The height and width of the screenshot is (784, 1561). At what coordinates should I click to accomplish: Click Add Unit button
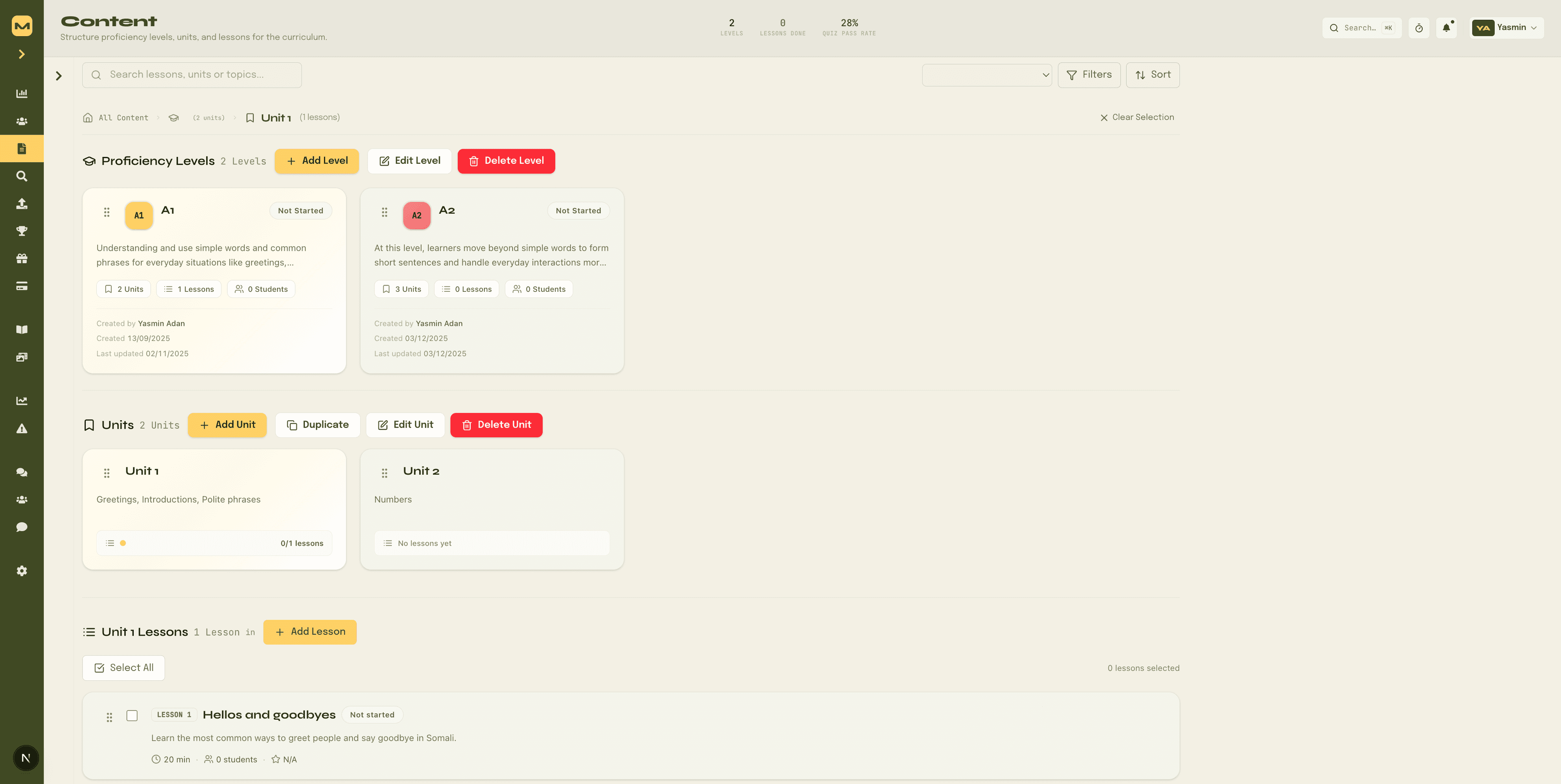click(227, 425)
